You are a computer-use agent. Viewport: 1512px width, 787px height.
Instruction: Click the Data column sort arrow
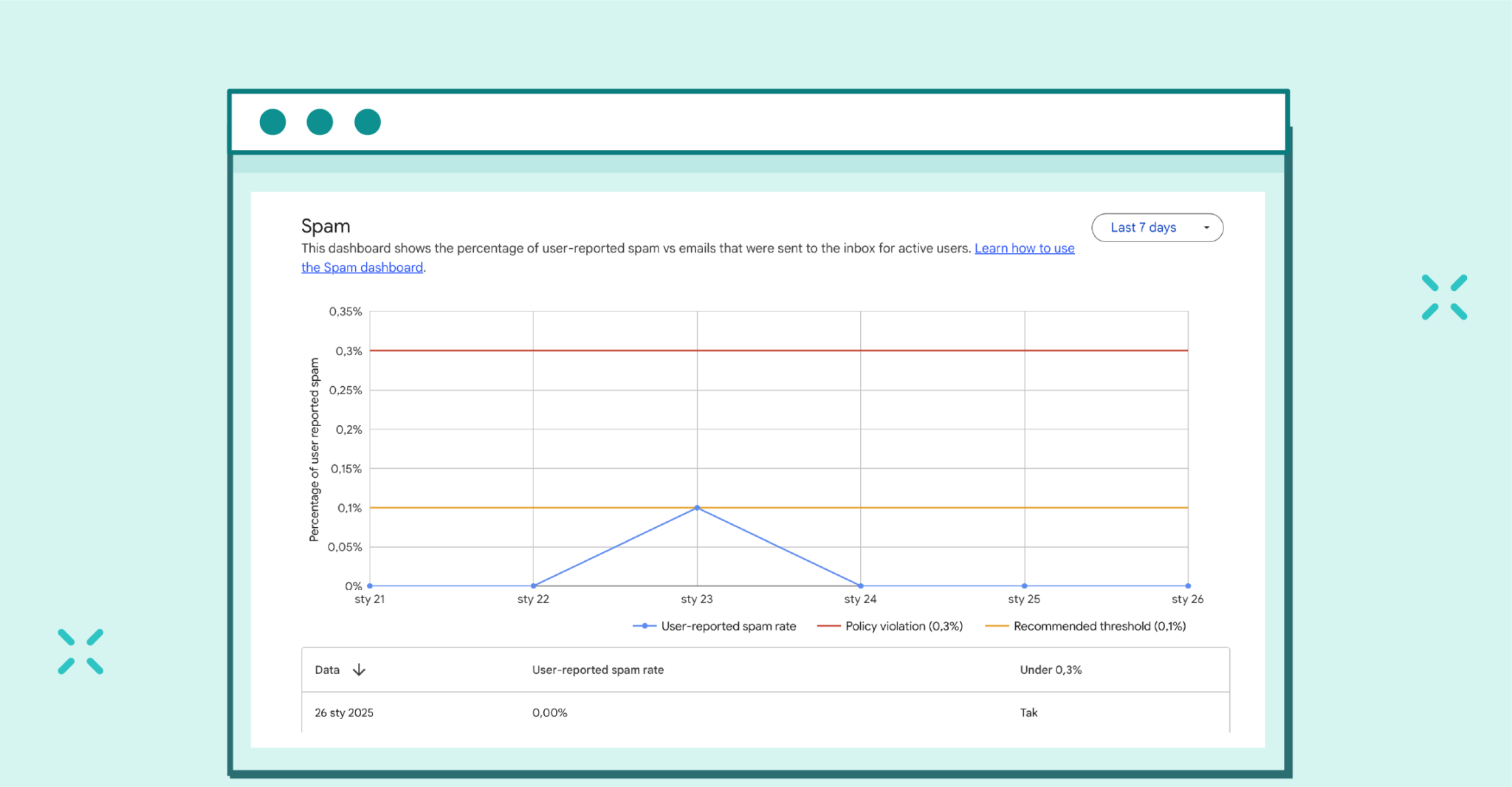click(359, 670)
